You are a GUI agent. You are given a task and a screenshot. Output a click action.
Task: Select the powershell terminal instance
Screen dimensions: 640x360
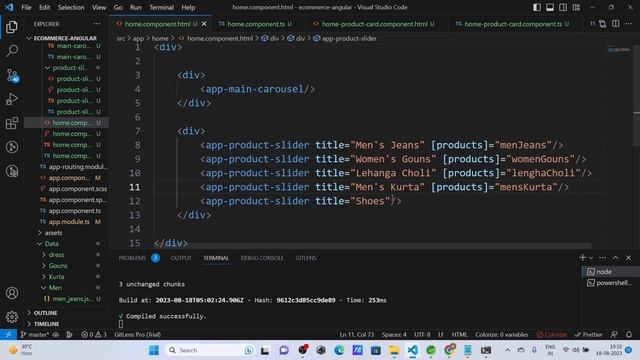coord(610,282)
